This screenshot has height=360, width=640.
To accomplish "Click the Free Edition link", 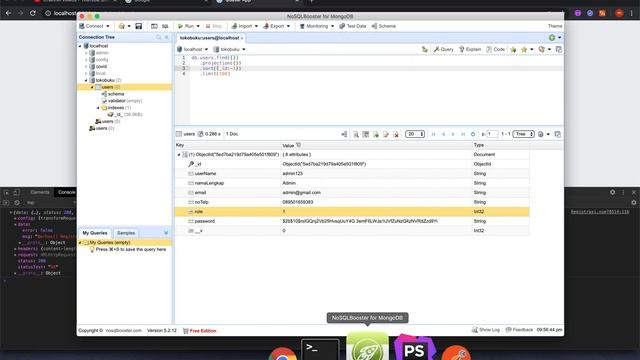I will point(200,331).
